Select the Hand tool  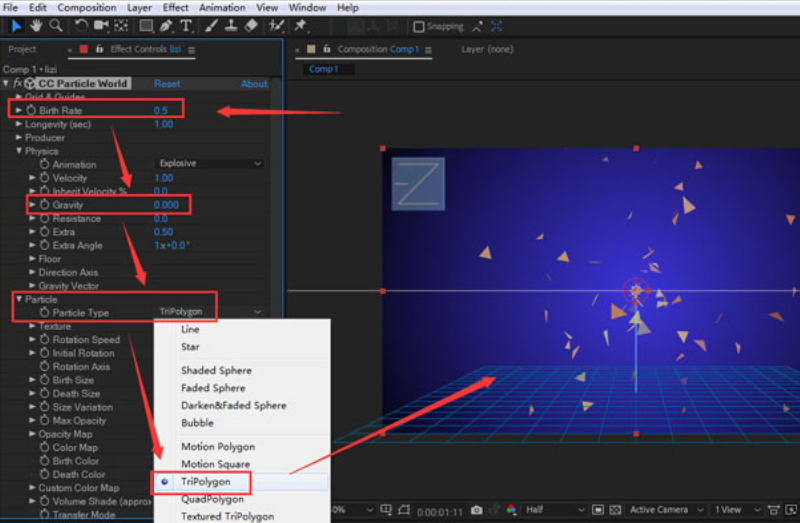pos(36,26)
